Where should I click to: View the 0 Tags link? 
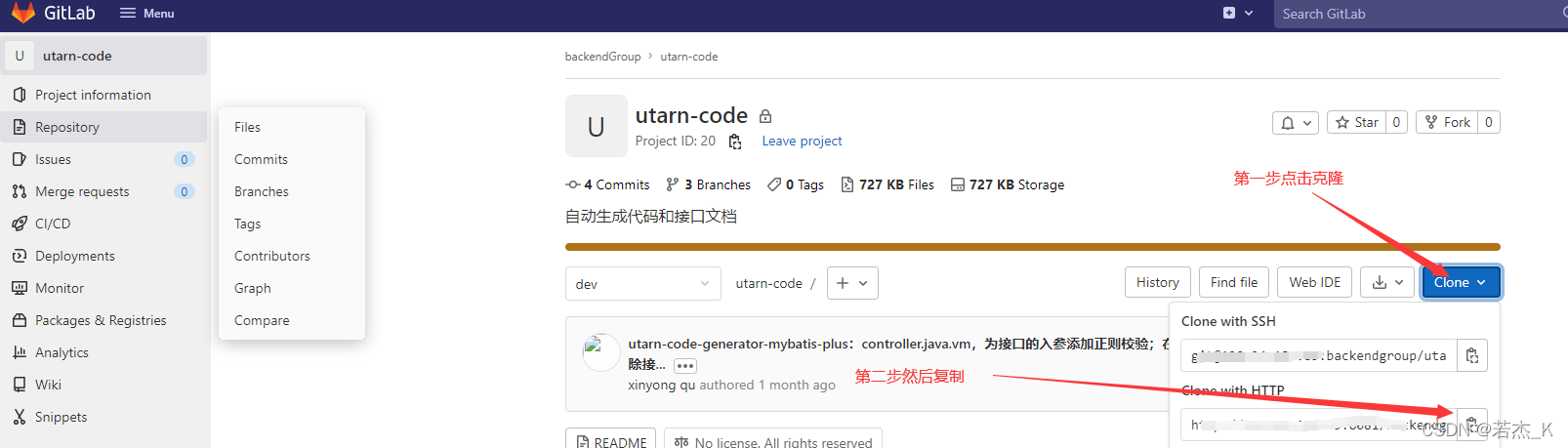pyautogui.click(x=795, y=184)
